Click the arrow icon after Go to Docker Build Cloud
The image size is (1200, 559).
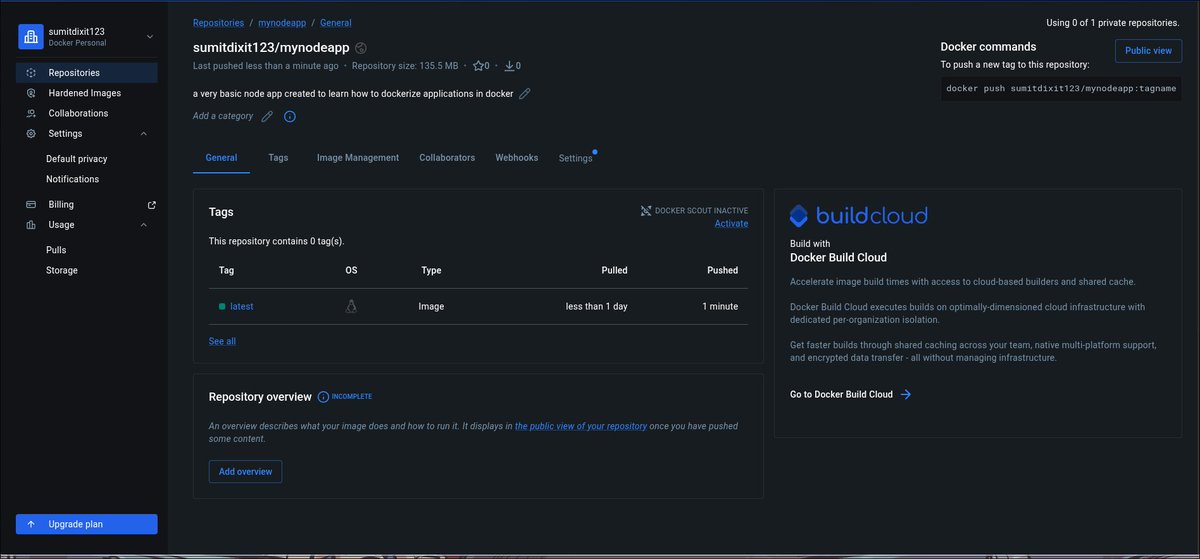tap(905, 395)
